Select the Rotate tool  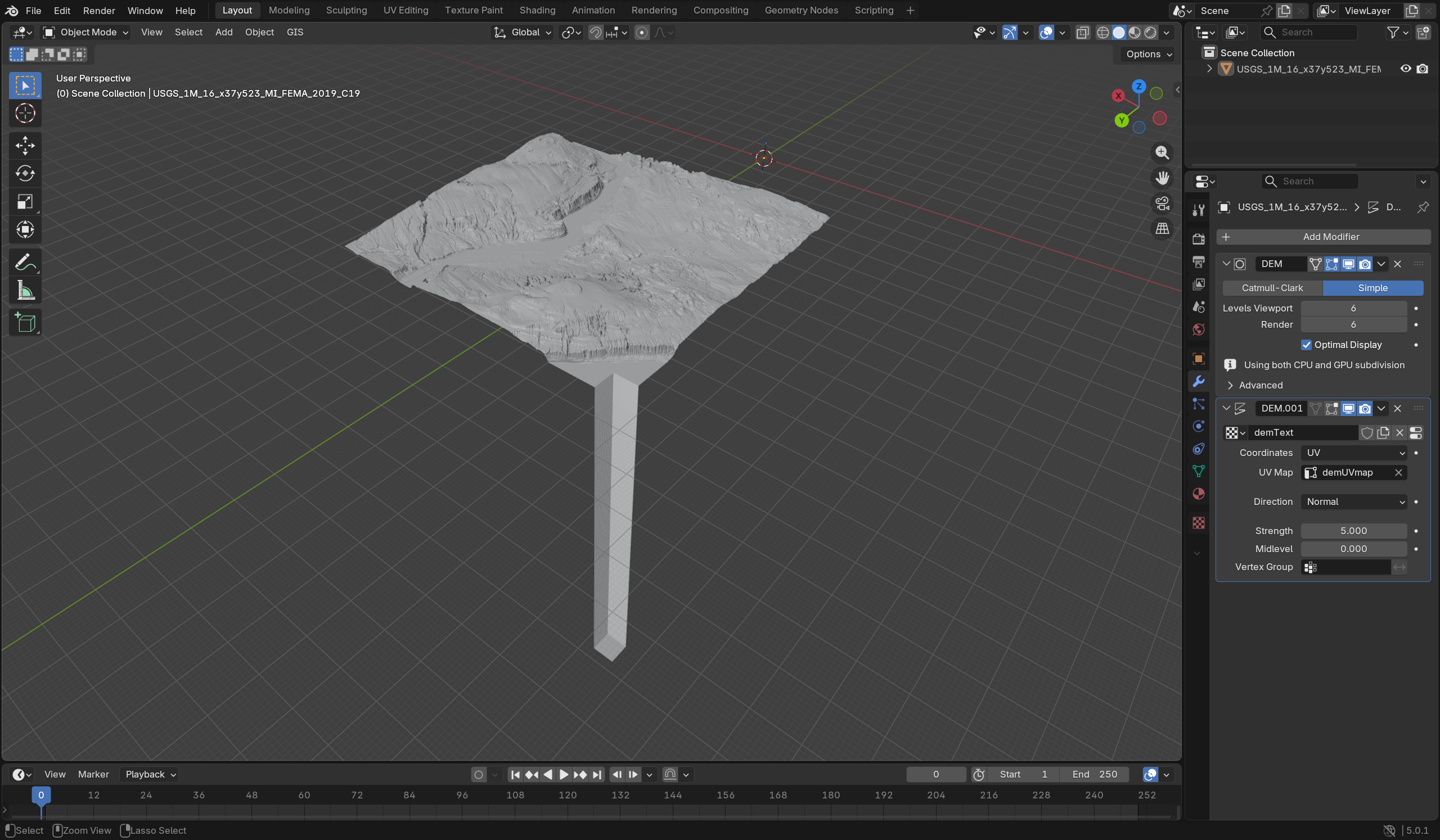pos(25,174)
